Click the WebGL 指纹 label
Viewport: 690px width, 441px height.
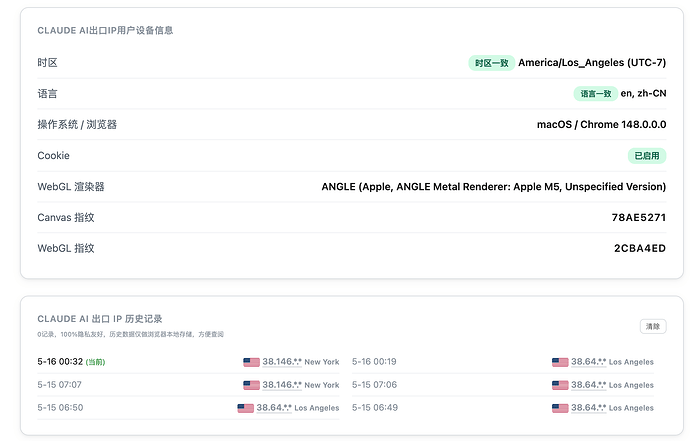(66, 248)
